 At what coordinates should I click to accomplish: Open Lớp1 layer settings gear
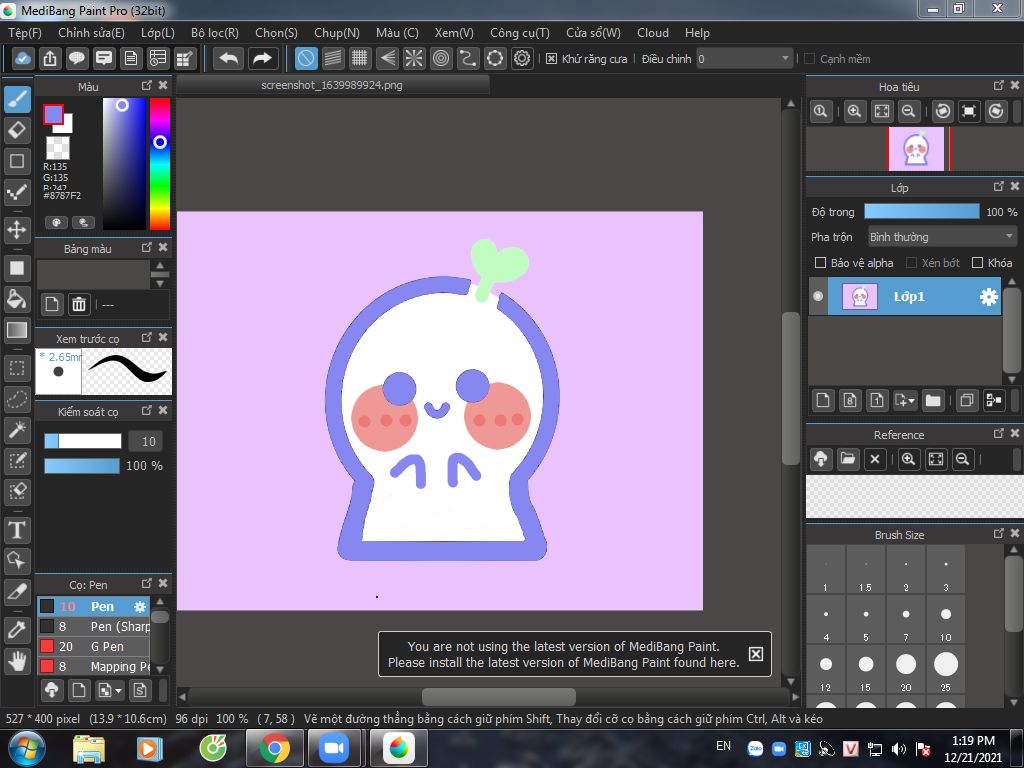pyautogui.click(x=989, y=297)
